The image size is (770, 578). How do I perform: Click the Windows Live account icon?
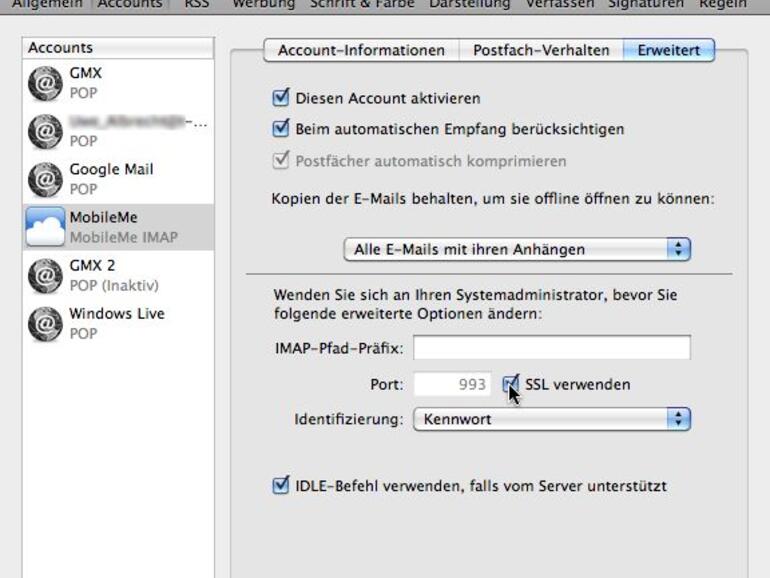pos(45,324)
